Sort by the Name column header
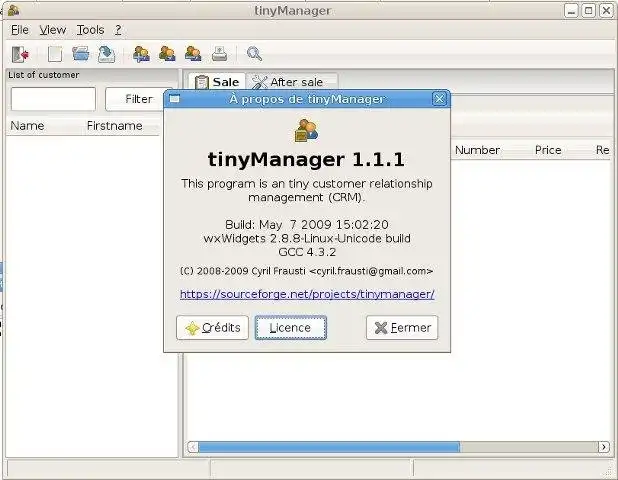Viewport: 618px width, 480px height. [27, 126]
